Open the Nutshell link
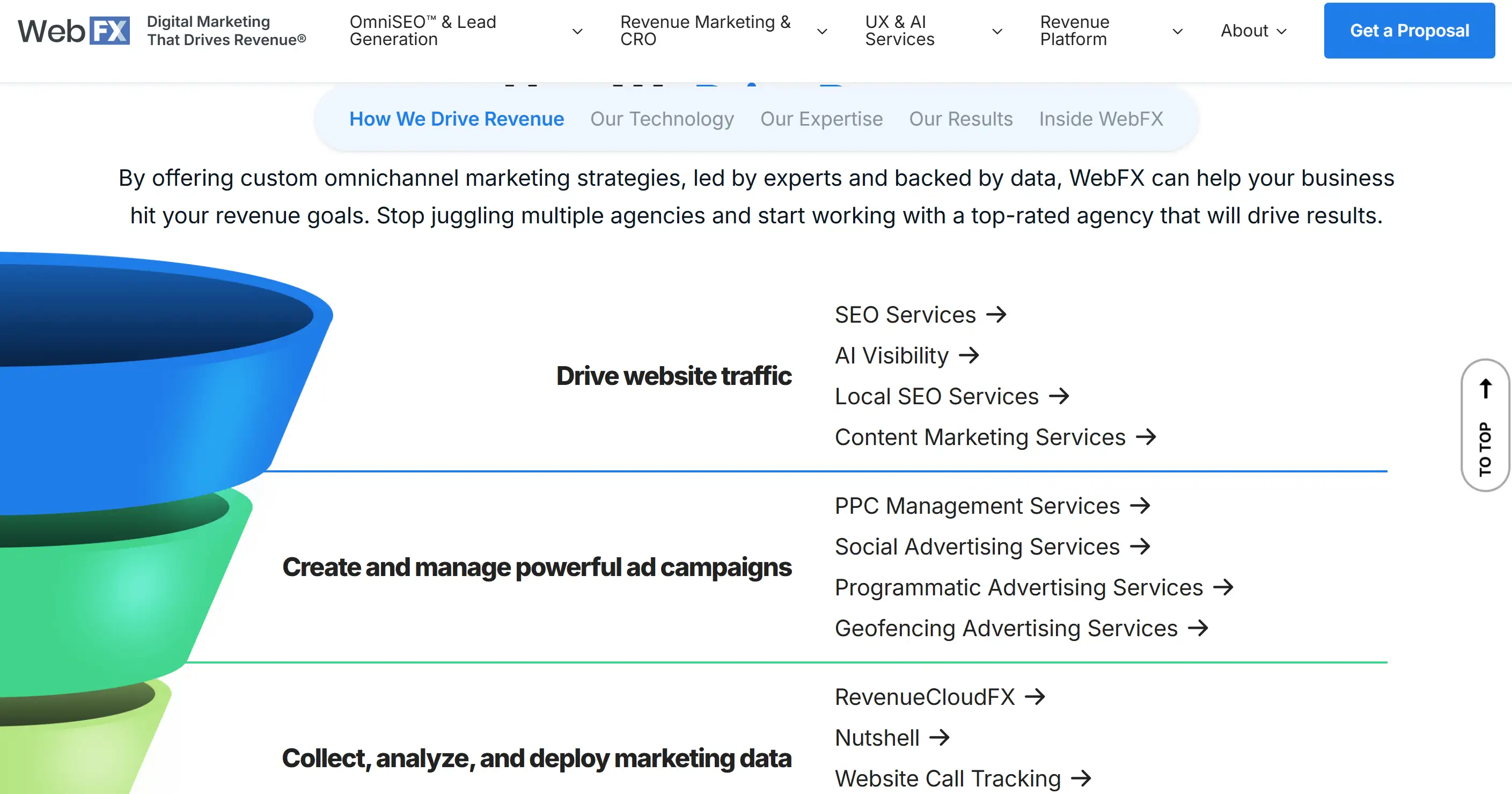Viewport: 1512px width, 794px height. tap(877, 738)
